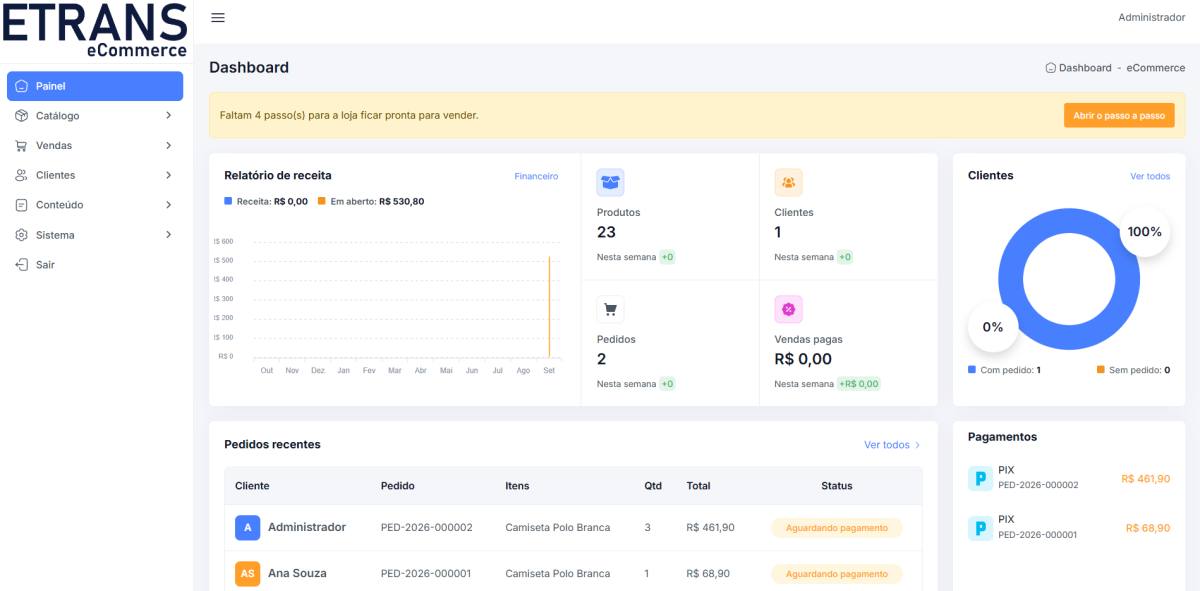Open the Administrador user menu
This screenshot has height=591, width=1200.
[x=1151, y=18]
